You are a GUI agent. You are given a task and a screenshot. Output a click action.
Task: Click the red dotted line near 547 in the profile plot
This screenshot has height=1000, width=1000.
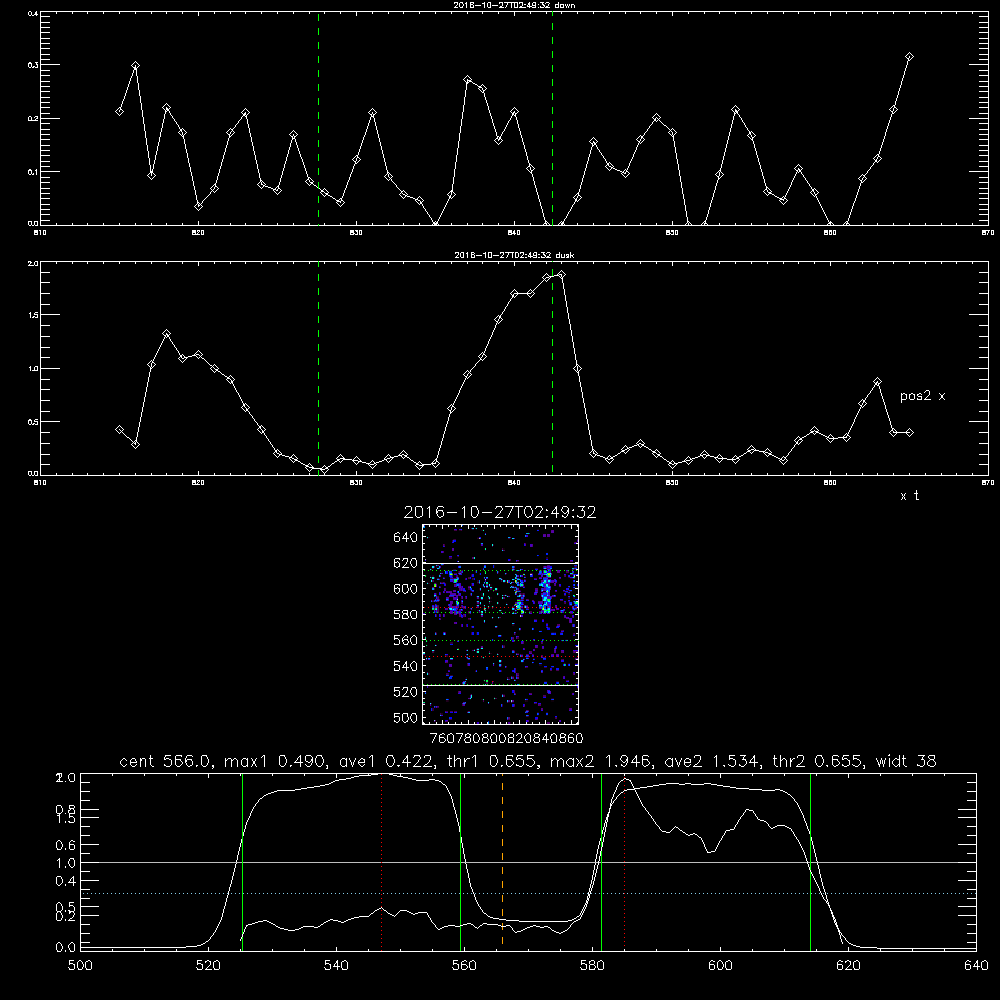(x=381, y=861)
